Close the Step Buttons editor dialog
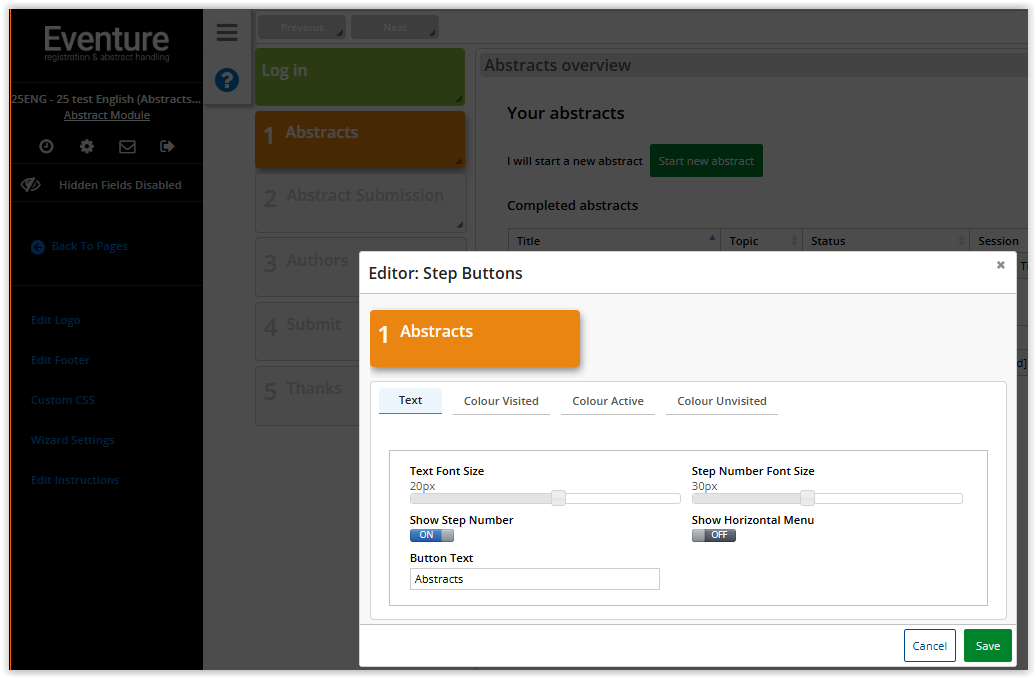 (x=1000, y=265)
